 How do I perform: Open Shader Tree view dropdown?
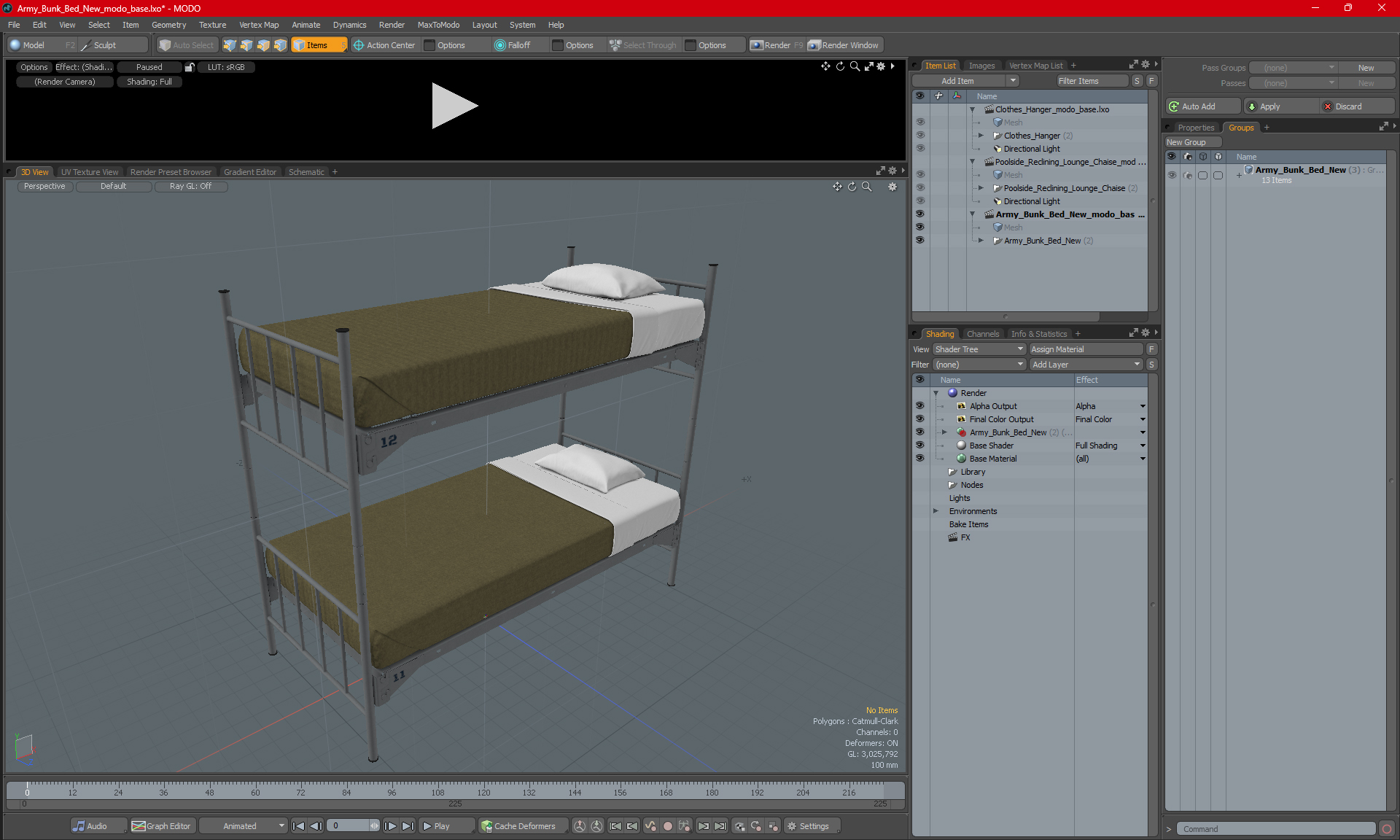click(979, 349)
